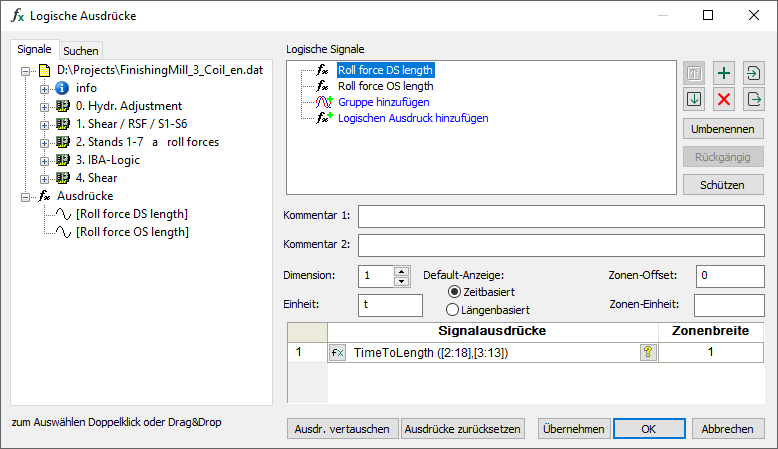Expand the '3. IBA-Logic' tree node
The image size is (778, 449).
pos(45,160)
